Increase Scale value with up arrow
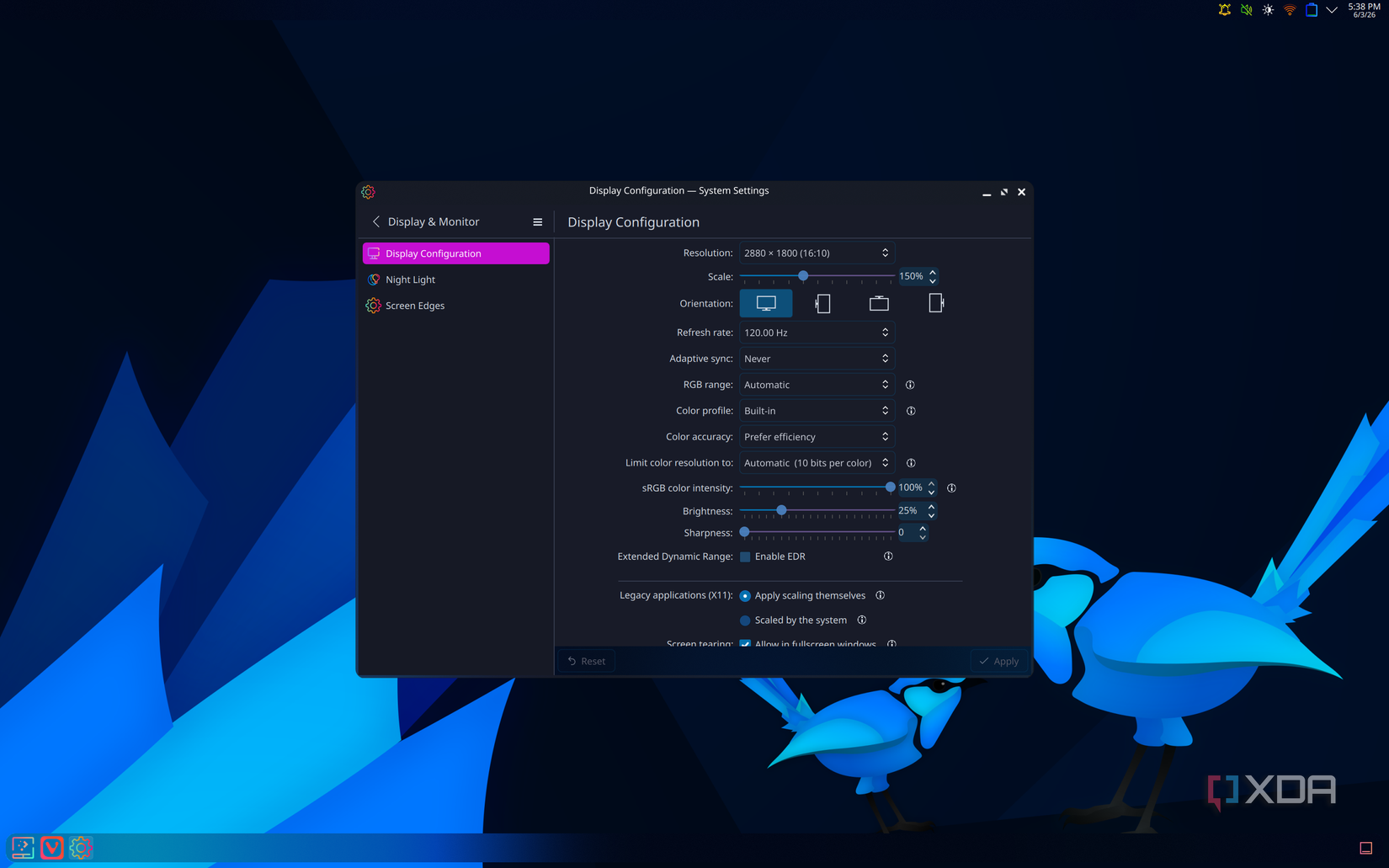Screen dimensions: 1389x868 click(x=933, y=272)
